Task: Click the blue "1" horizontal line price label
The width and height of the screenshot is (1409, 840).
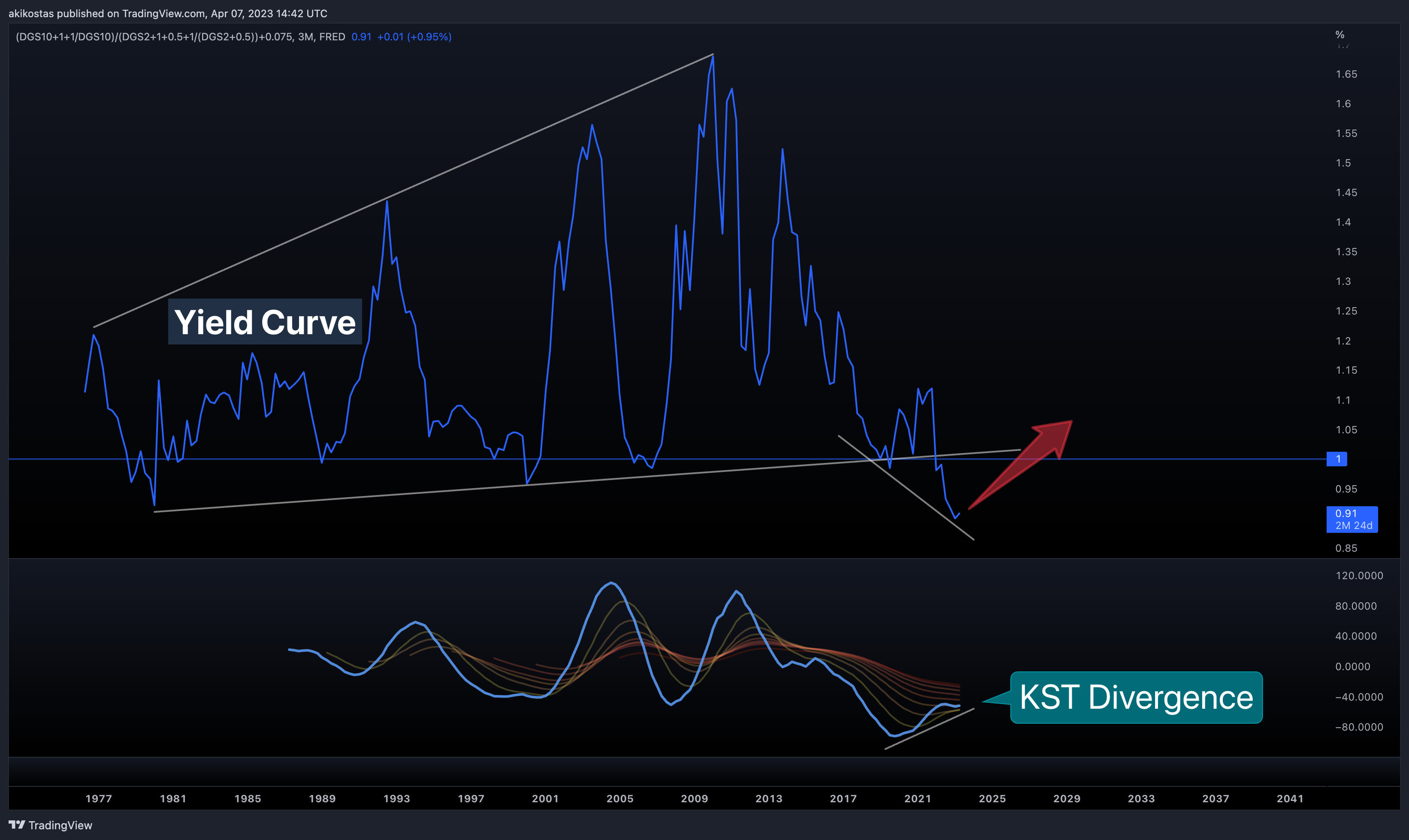Action: tap(1337, 459)
